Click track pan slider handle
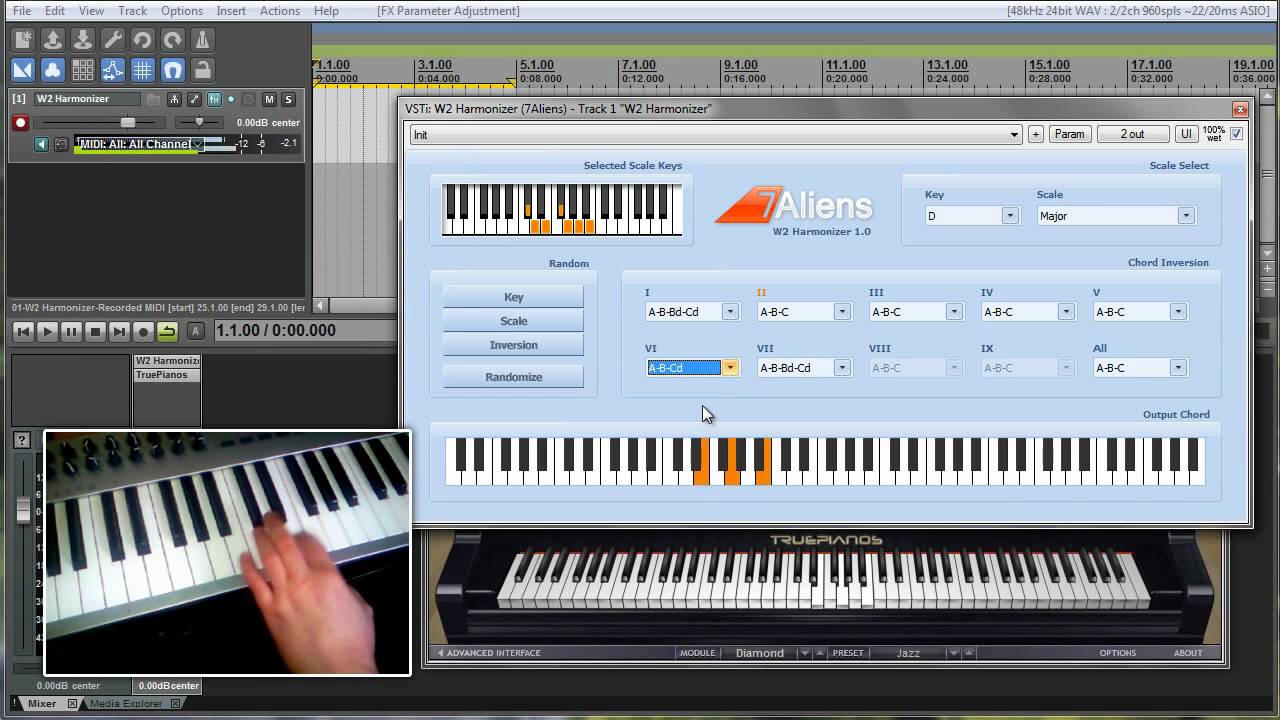The height and width of the screenshot is (720, 1280). pyautogui.click(x=199, y=122)
